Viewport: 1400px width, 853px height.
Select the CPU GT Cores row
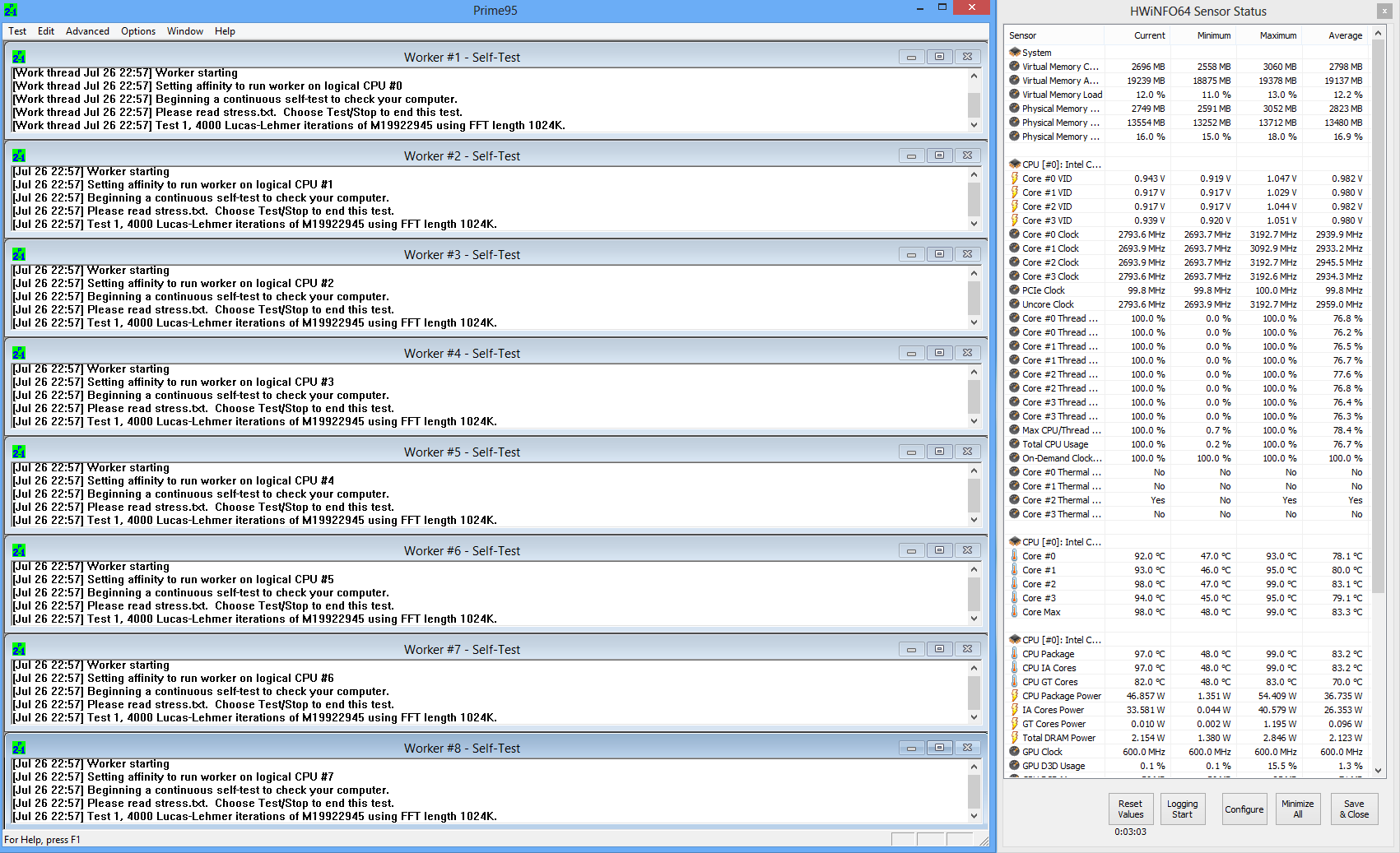pyautogui.click(x=1186, y=682)
